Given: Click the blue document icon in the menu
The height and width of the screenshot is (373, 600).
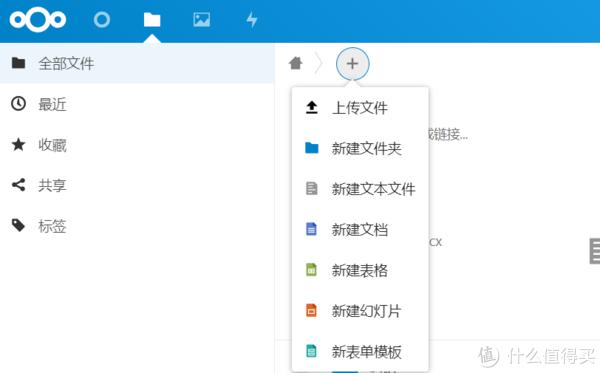Looking at the screenshot, I should pos(311,229).
